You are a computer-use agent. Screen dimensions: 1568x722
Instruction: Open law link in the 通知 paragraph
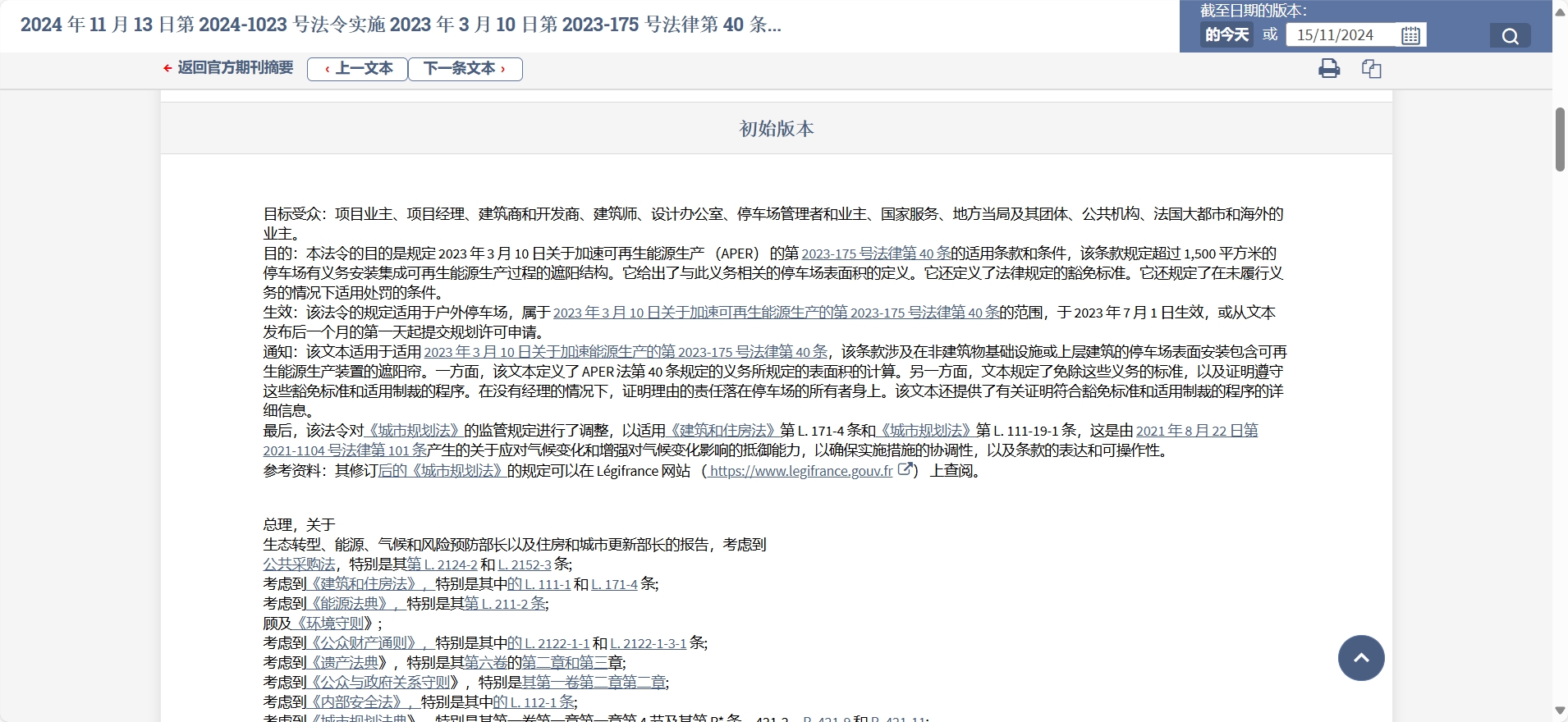(626, 352)
